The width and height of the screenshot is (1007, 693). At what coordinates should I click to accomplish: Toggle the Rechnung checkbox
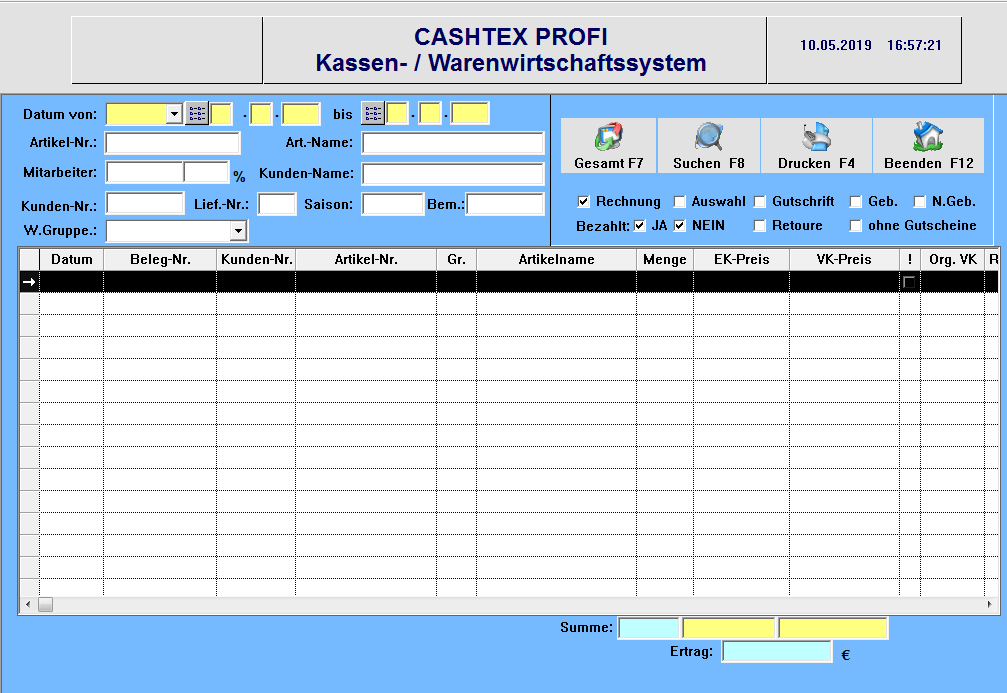(583, 202)
